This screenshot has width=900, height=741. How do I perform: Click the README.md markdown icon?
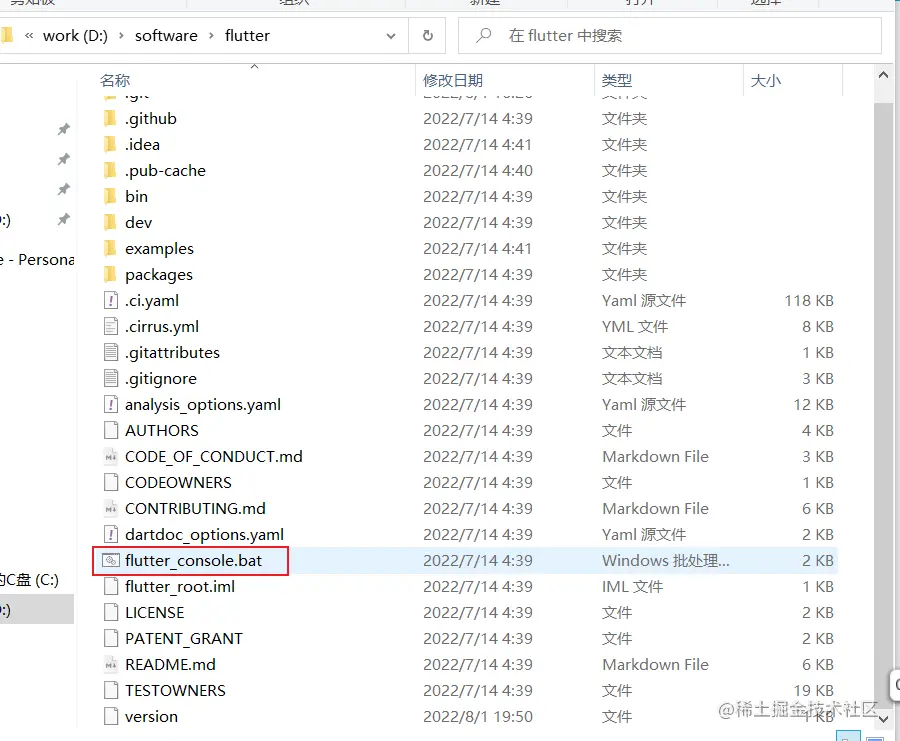point(111,664)
